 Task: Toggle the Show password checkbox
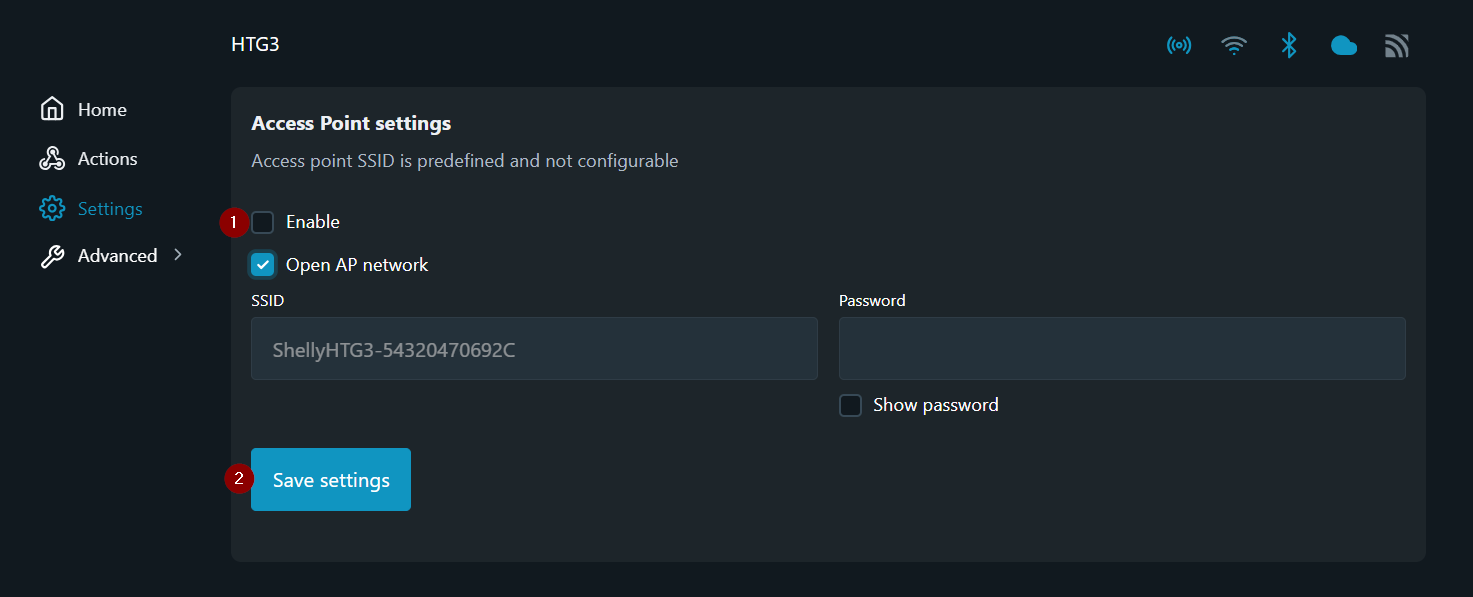tap(850, 405)
